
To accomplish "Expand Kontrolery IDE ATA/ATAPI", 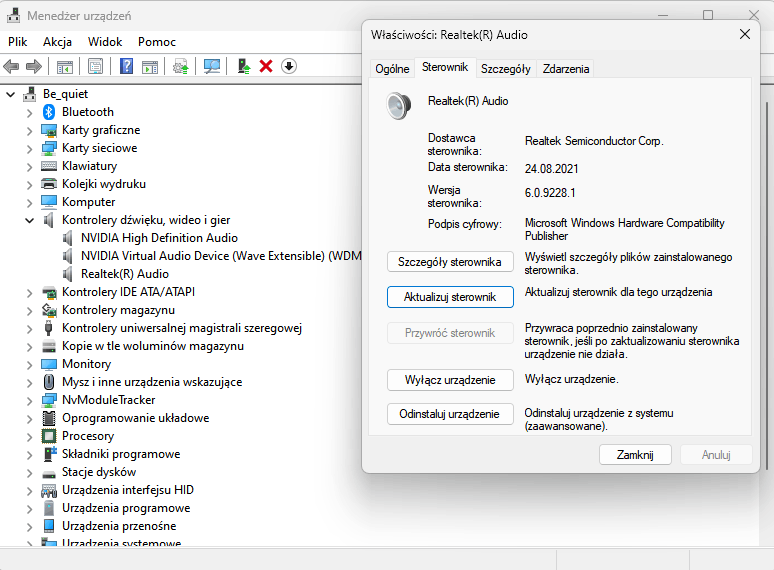I will (30, 293).
